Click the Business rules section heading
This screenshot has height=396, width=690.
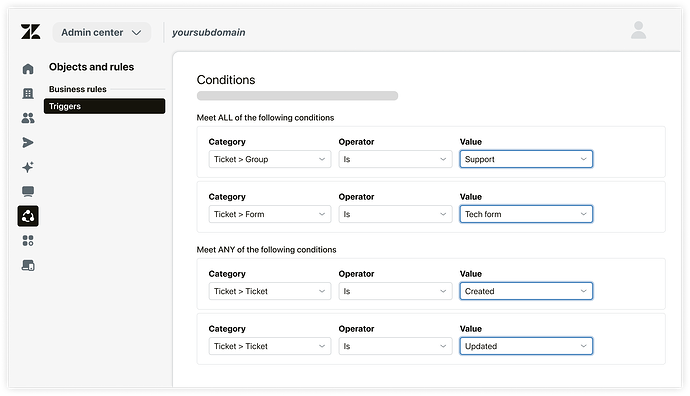point(77,89)
